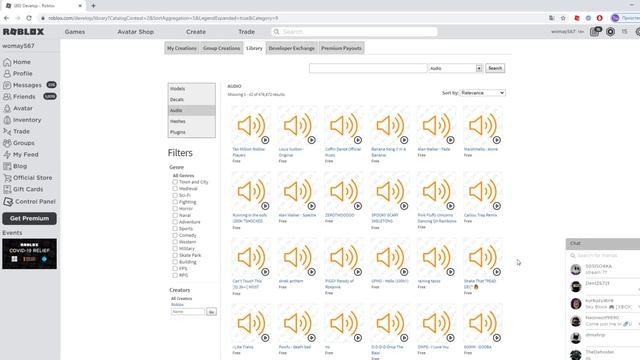Play the Alan Walker - Spectre preview
Image resolution: width=640 pixels, height=360 pixels.
click(311, 206)
